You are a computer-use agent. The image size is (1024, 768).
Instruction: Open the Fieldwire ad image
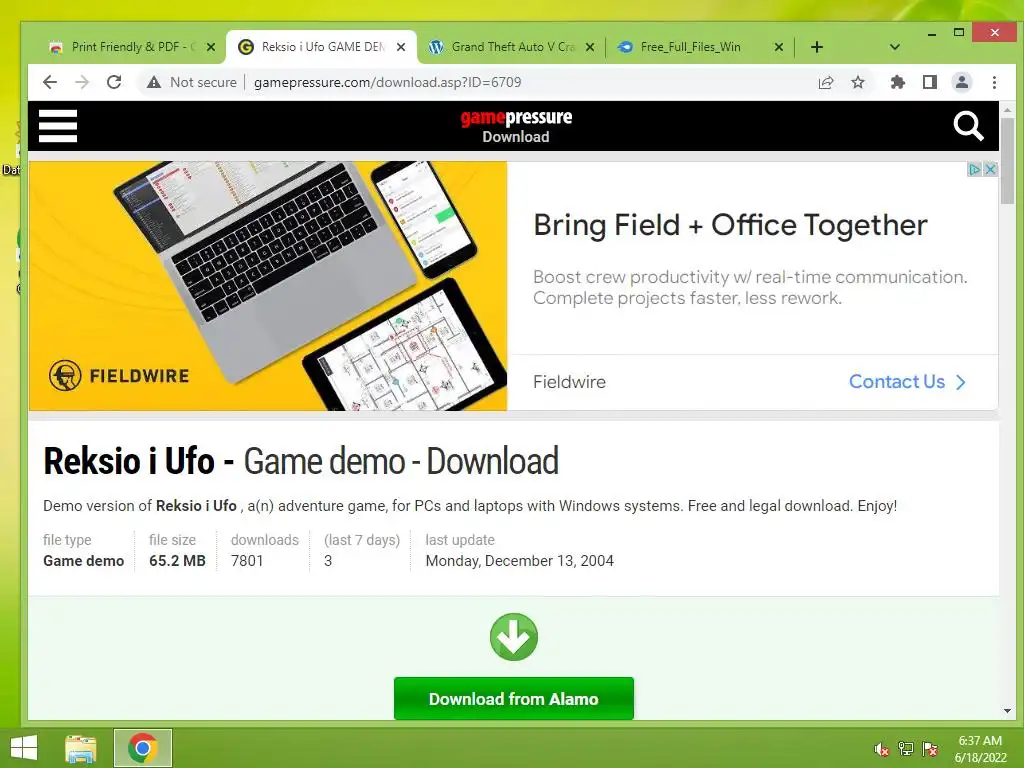coord(268,286)
